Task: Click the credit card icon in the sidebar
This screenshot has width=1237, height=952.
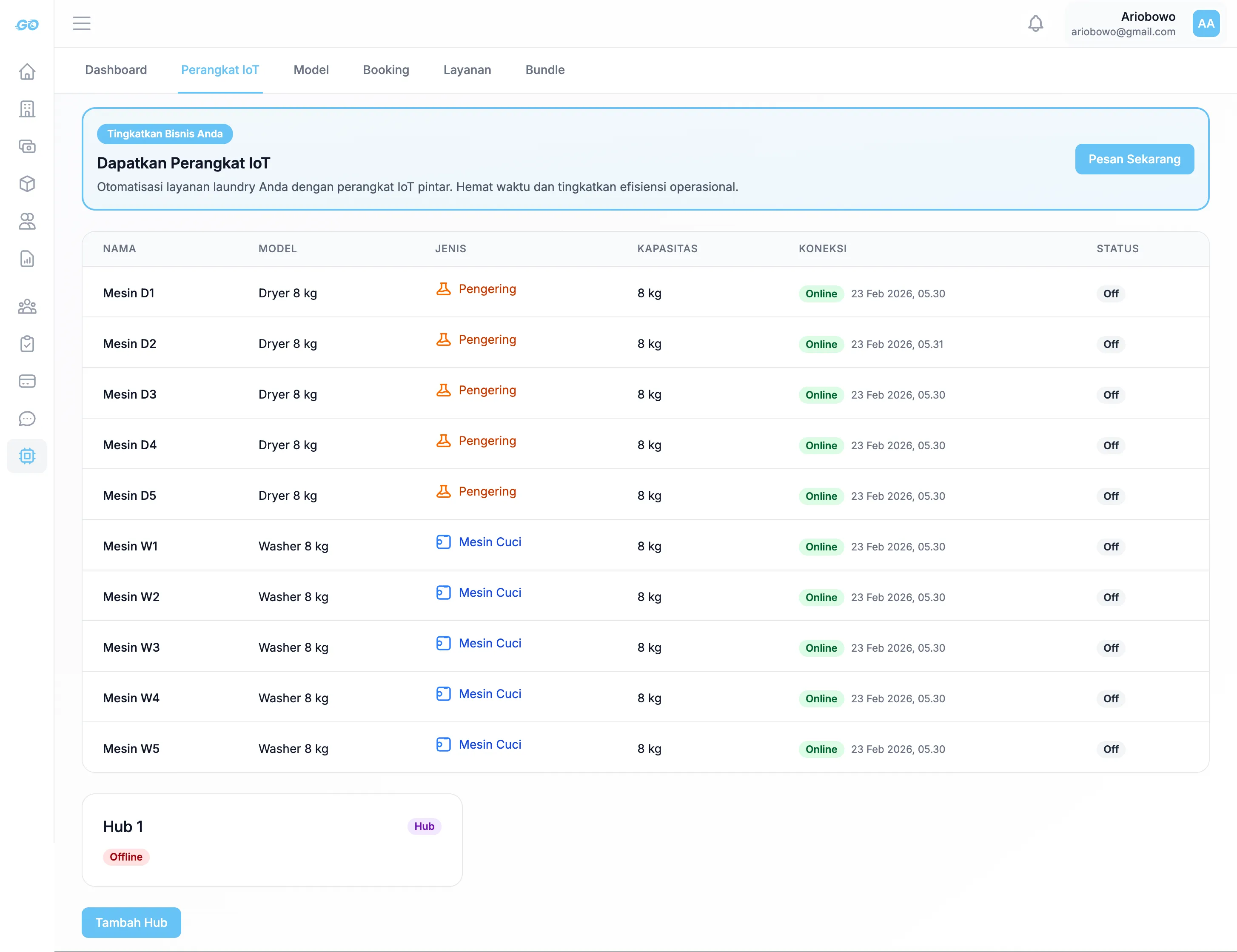Action: (x=27, y=381)
